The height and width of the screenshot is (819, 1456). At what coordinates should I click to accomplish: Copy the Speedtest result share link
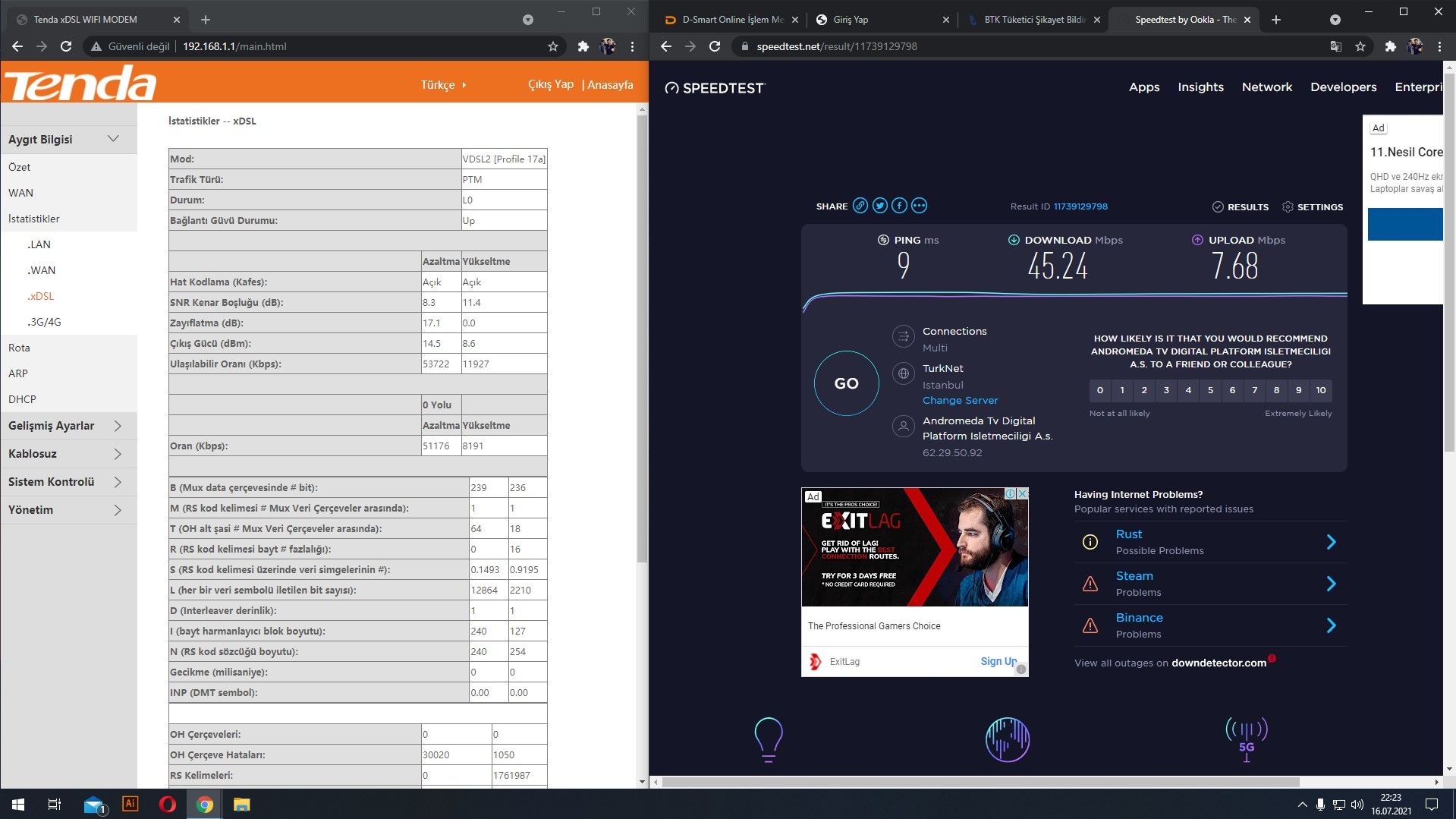coord(860,206)
